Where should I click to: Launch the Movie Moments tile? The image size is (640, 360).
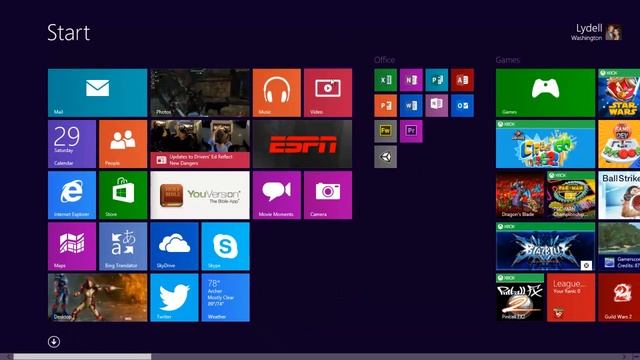(x=277, y=195)
